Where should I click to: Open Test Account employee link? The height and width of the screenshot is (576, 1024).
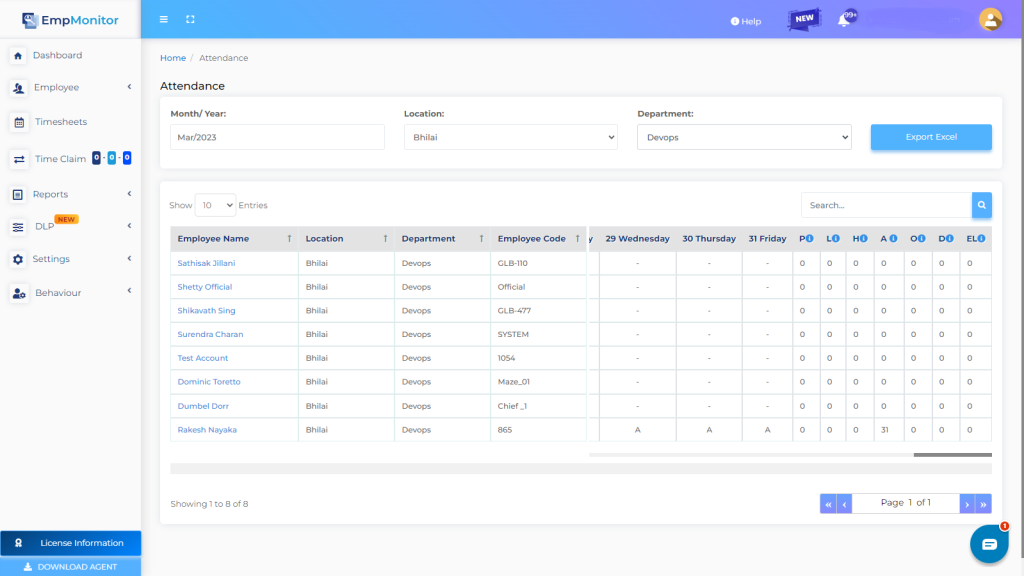pos(202,358)
